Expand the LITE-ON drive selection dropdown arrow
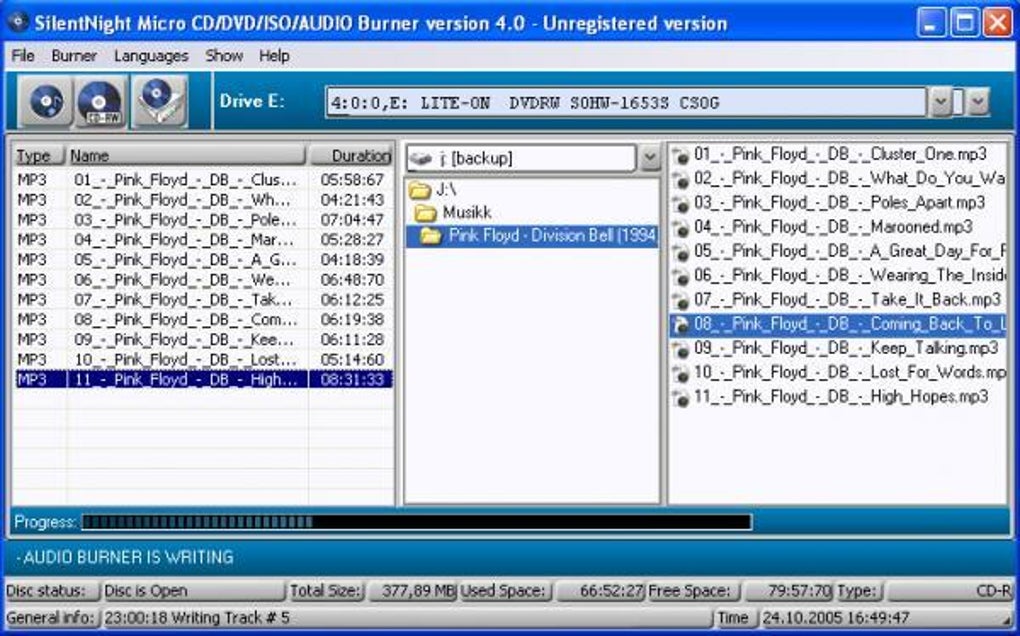The image size is (1020, 636). pyautogui.click(x=939, y=102)
